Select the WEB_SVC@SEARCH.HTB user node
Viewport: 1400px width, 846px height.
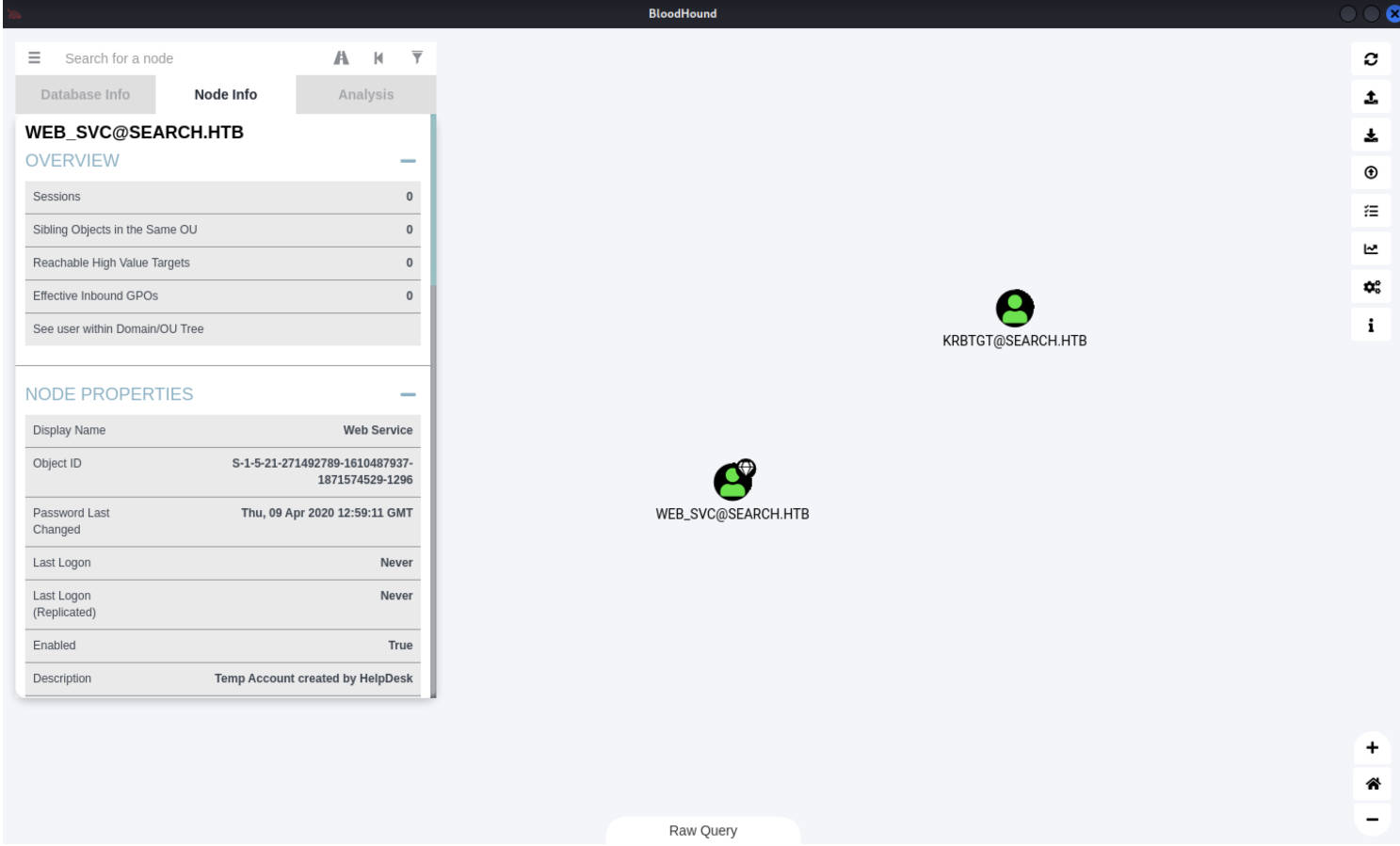click(732, 481)
